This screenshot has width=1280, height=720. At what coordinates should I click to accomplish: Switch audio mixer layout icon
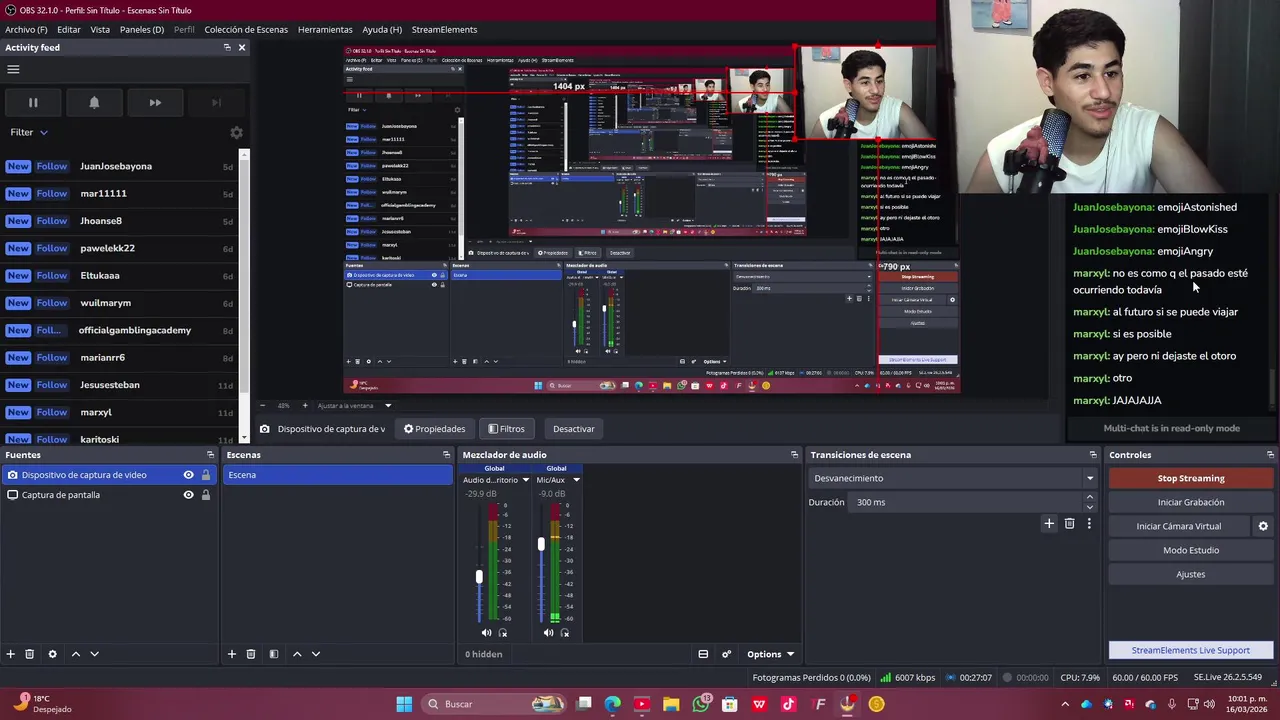point(703,654)
